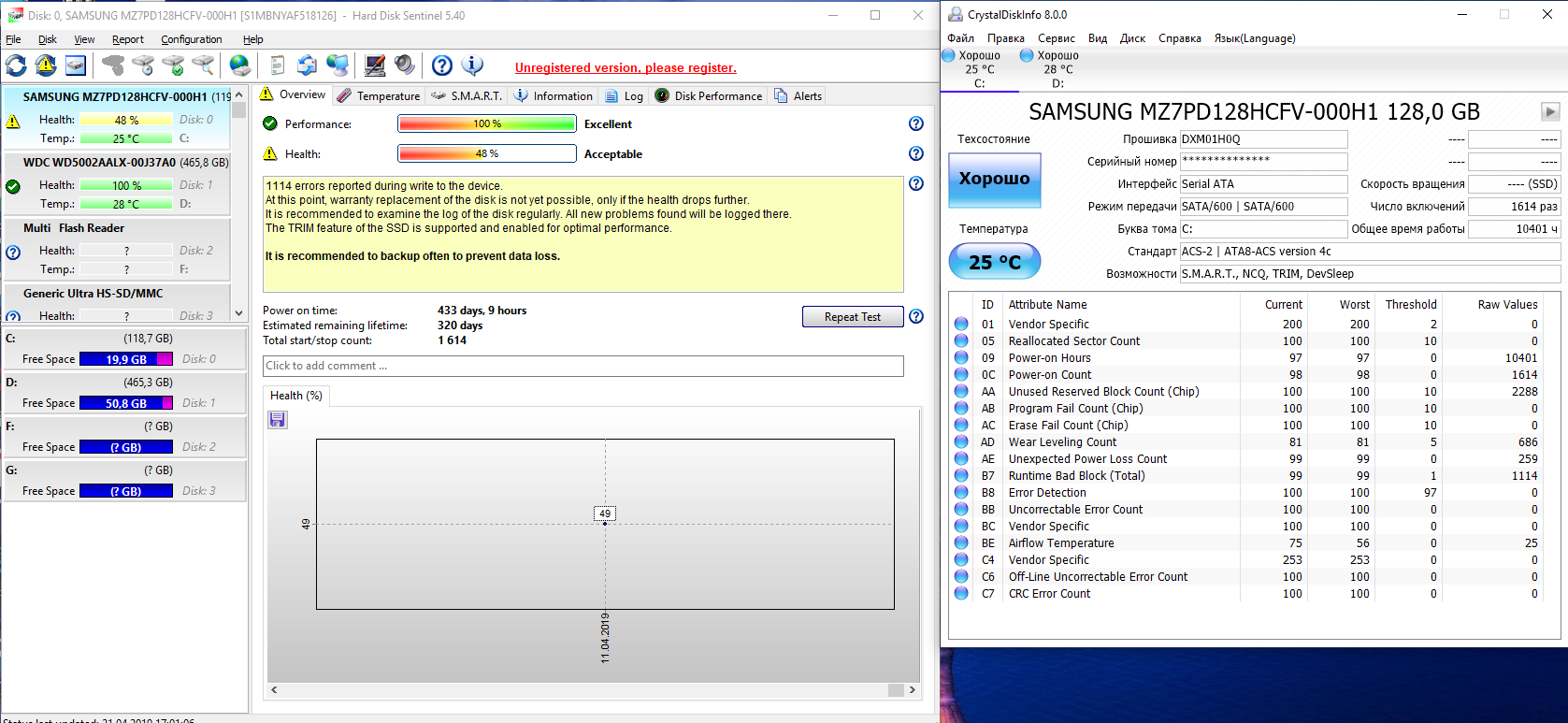The image size is (1568, 723).
Task: Select the Health (%) graph tab
Action: pyautogui.click(x=296, y=396)
